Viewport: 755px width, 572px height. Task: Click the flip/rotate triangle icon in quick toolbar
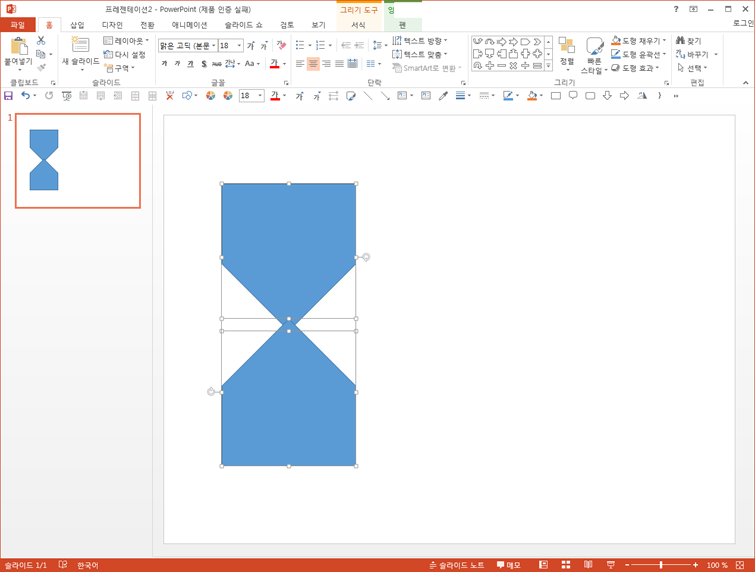point(642,96)
